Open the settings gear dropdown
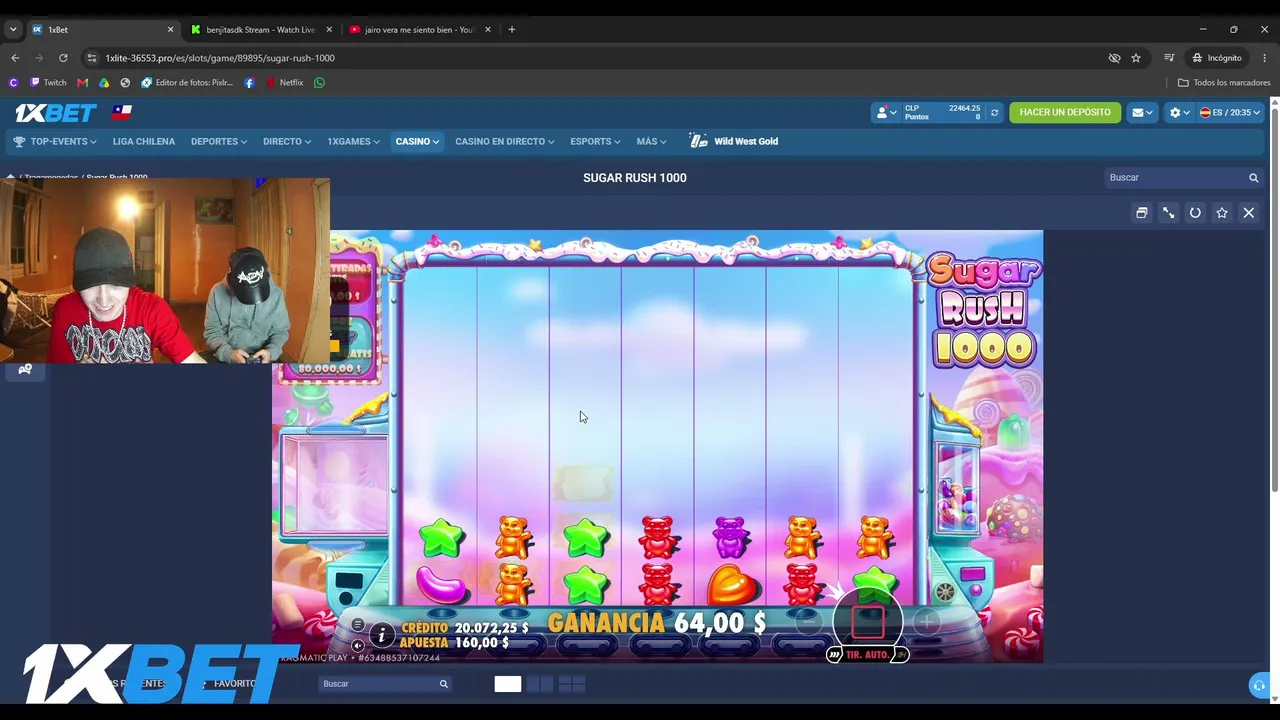Screen dimensions: 1280x720 (1180, 113)
